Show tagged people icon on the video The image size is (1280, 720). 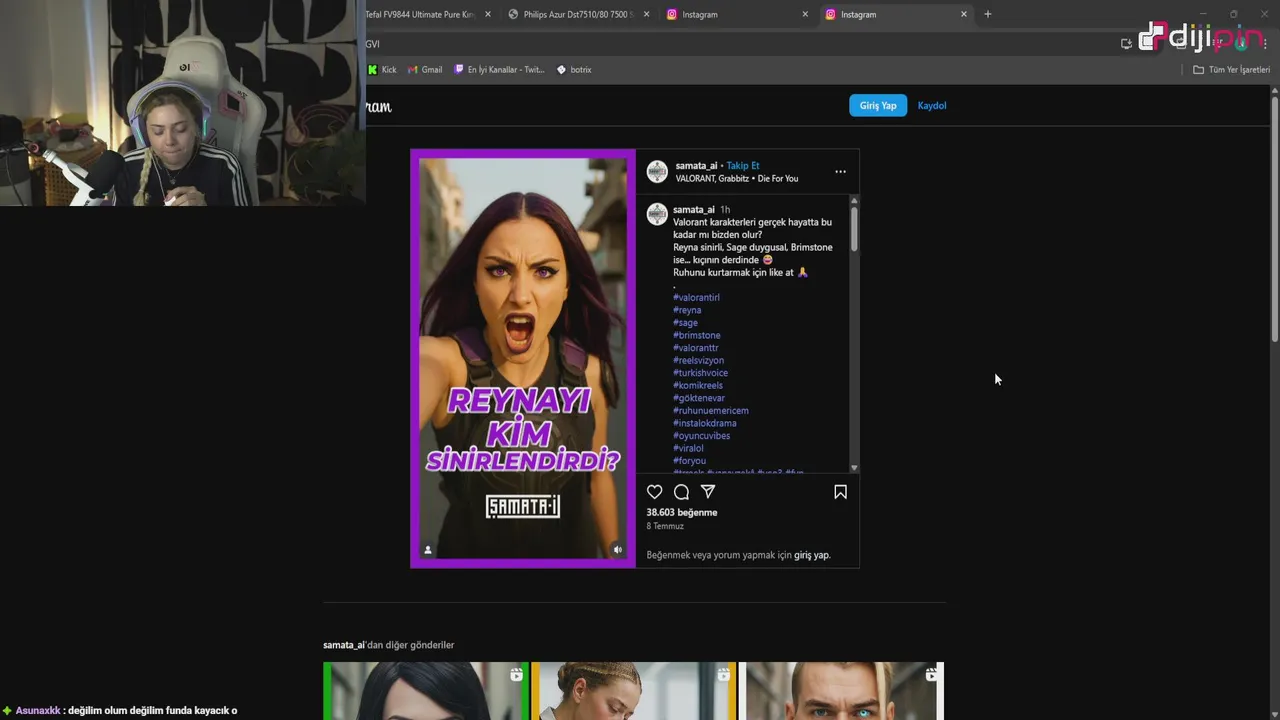[428, 550]
